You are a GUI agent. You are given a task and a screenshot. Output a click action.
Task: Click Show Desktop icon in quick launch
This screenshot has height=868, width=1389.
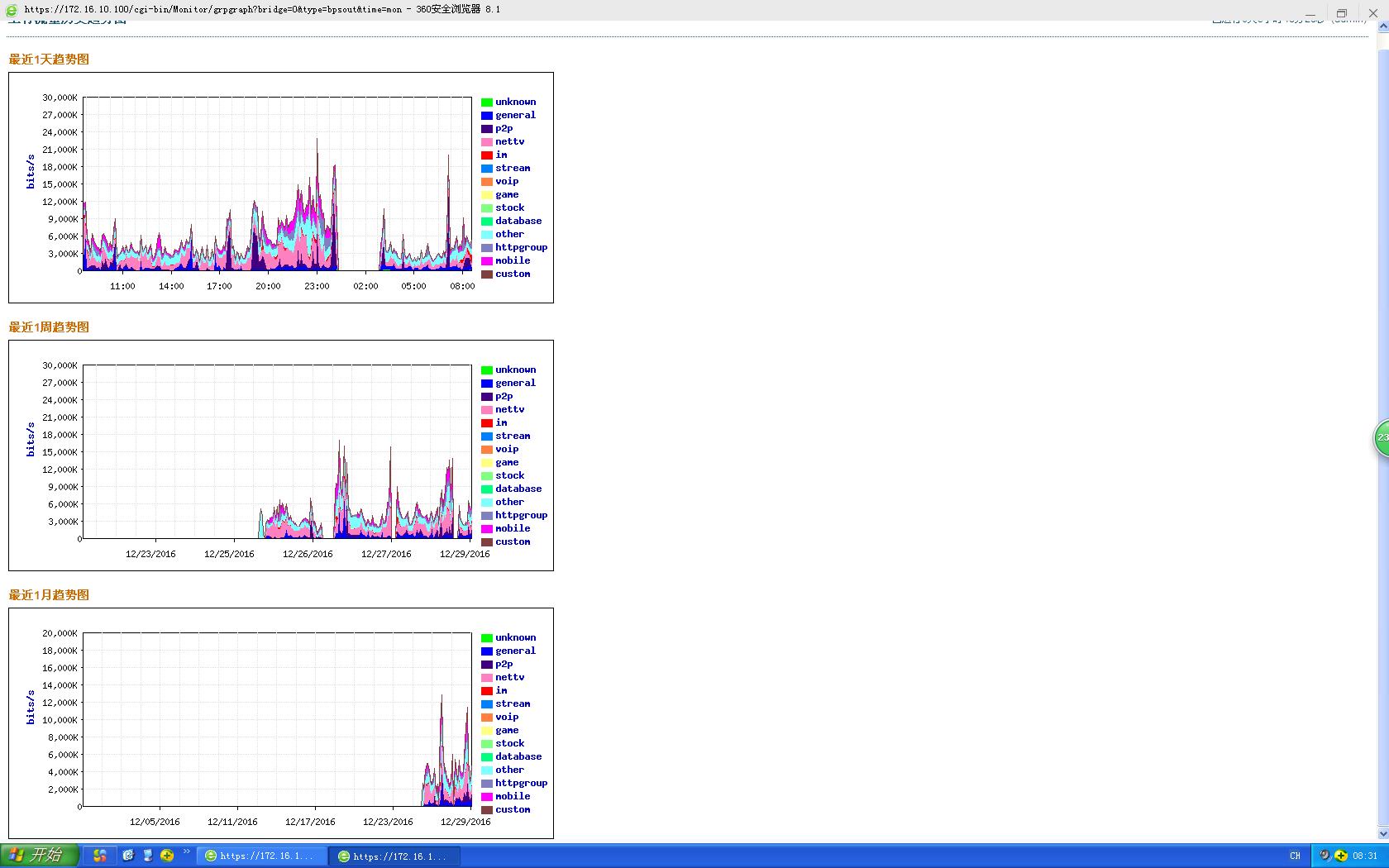(x=148, y=856)
